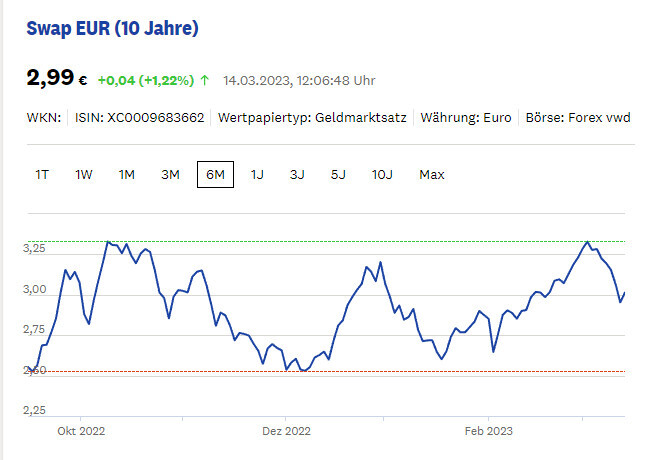Screen dimensions: 656x460
Task: Click the ISIN number XC0009683662
Action: 154,118
